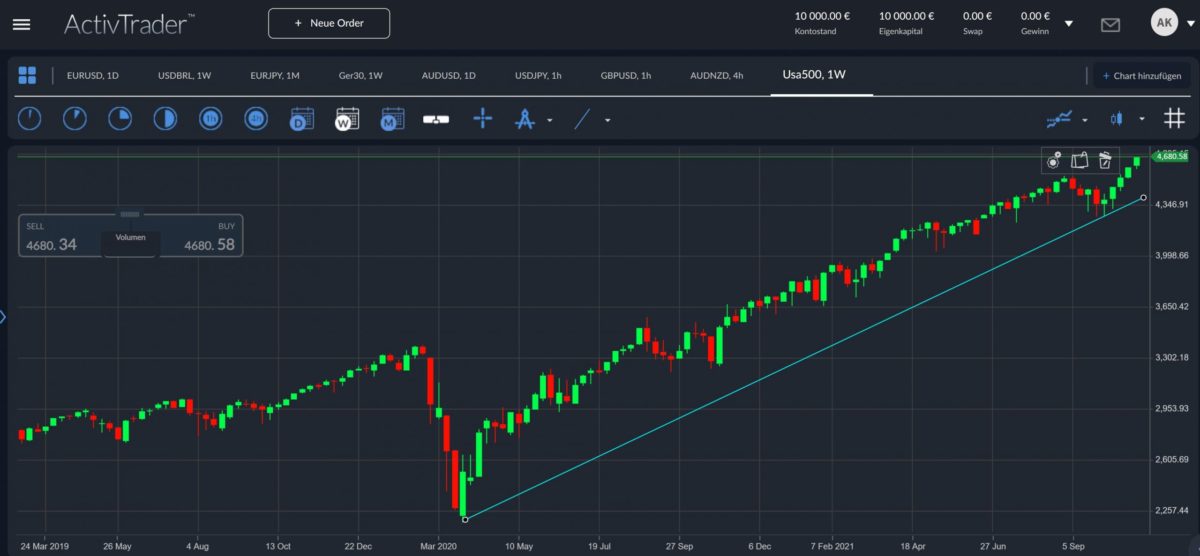
Task: Select the compass drawing tools icon
Action: pos(525,119)
